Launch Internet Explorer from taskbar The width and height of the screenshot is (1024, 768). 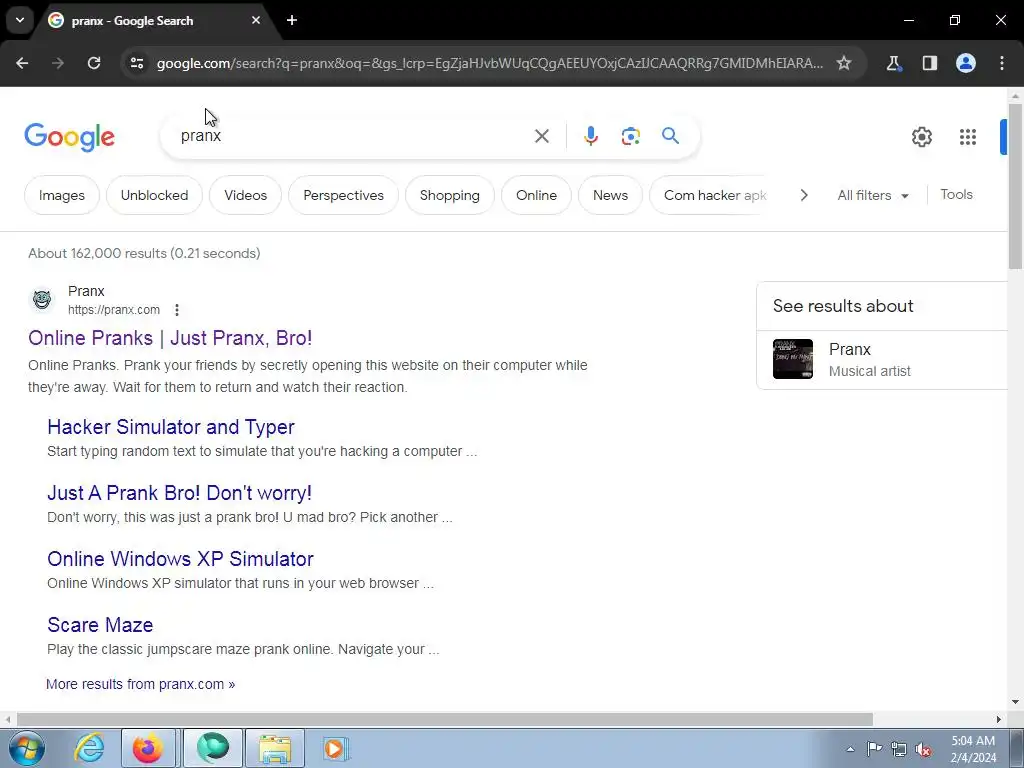(89, 748)
